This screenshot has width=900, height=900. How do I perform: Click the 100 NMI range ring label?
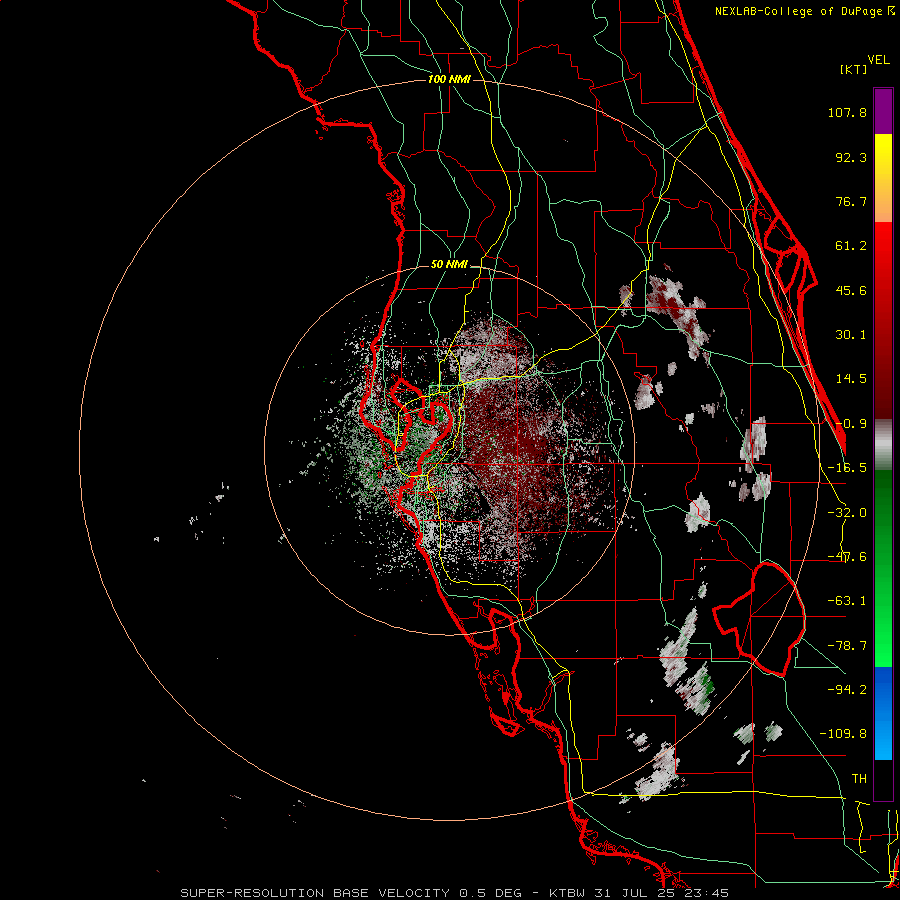pos(449,79)
